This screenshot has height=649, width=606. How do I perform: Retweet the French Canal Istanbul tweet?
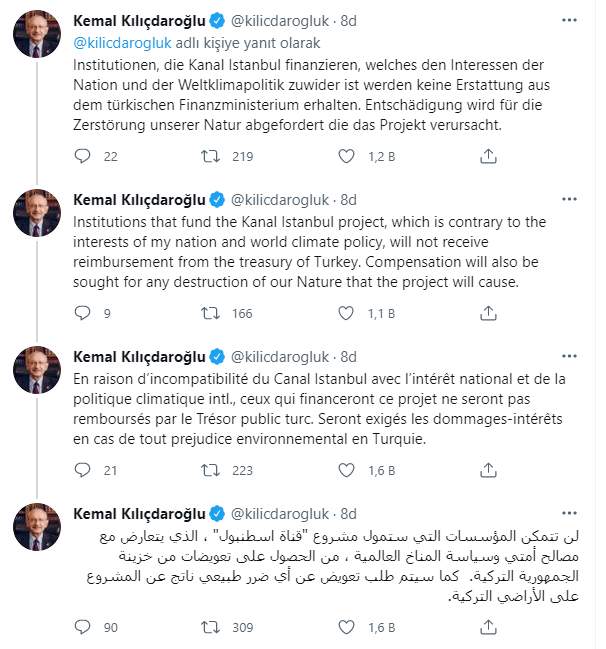click(212, 470)
